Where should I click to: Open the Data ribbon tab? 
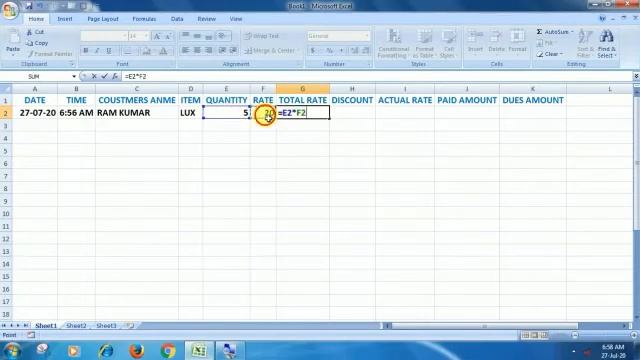[177, 19]
